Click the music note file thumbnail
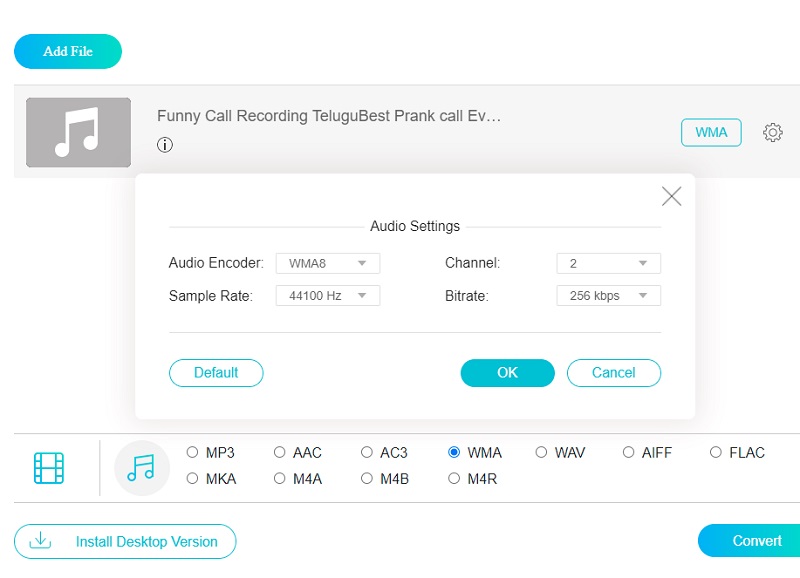Viewport: 800px width, 578px height. tap(78, 132)
